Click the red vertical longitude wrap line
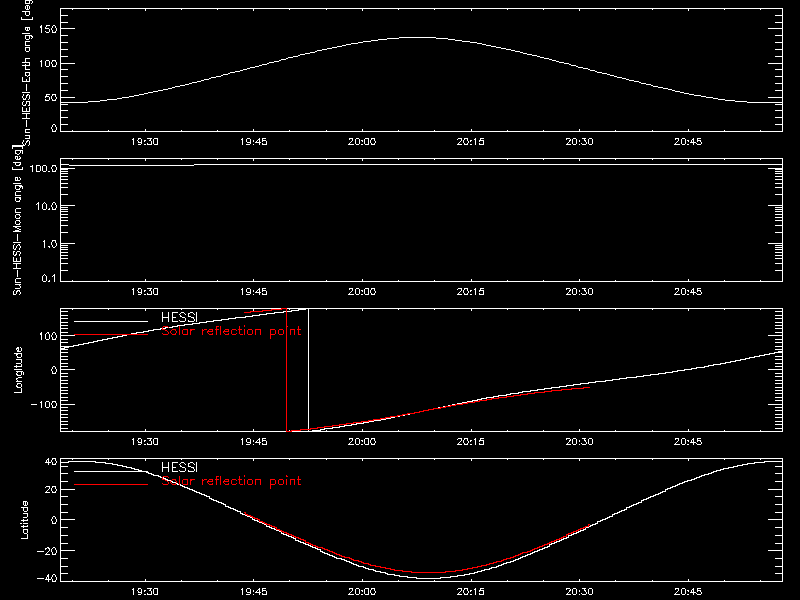The width and height of the screenshot is (800, 600). pyautogui.click(x=287, y=370)
